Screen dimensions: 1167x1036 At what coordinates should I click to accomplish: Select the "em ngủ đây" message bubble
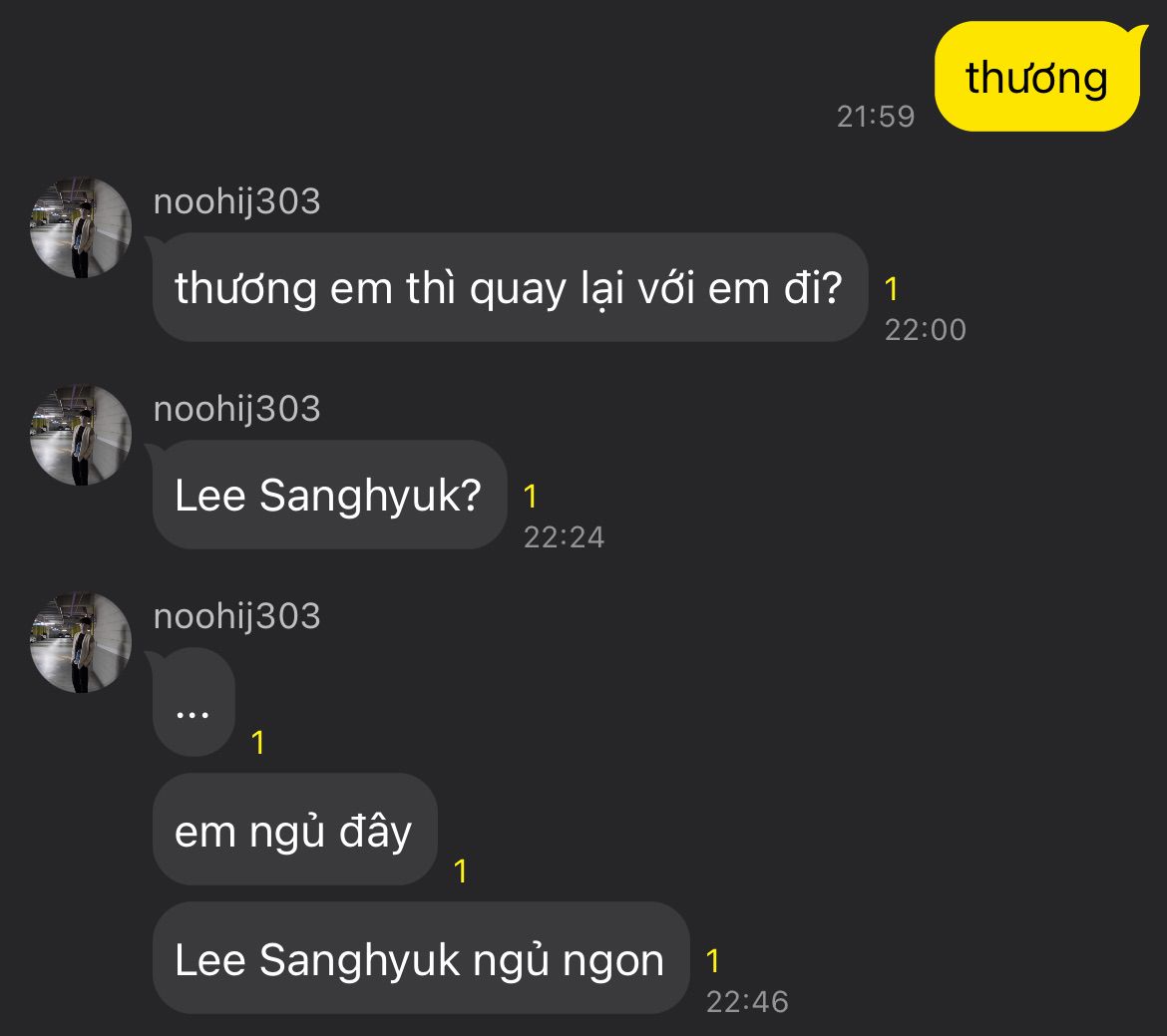pyautogui.click(x=293, y=831)
